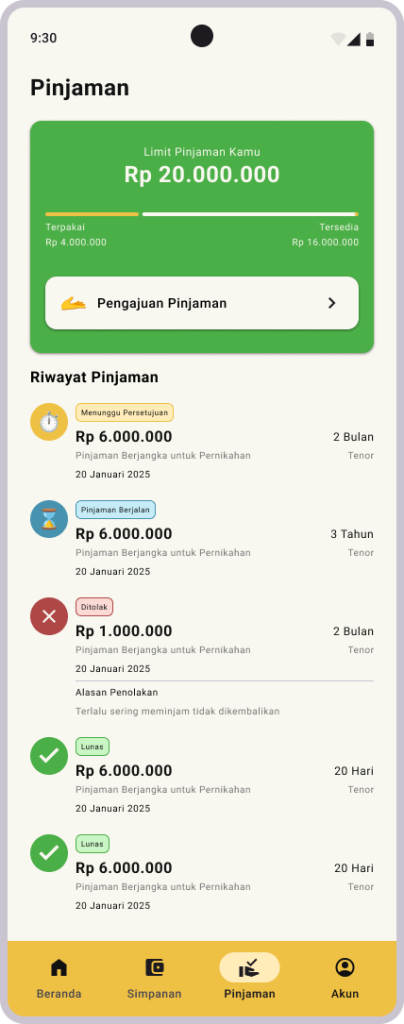The image size is (404, 1024).
Task: Switch to the Pinjaman tab
Action: point(249,976)
